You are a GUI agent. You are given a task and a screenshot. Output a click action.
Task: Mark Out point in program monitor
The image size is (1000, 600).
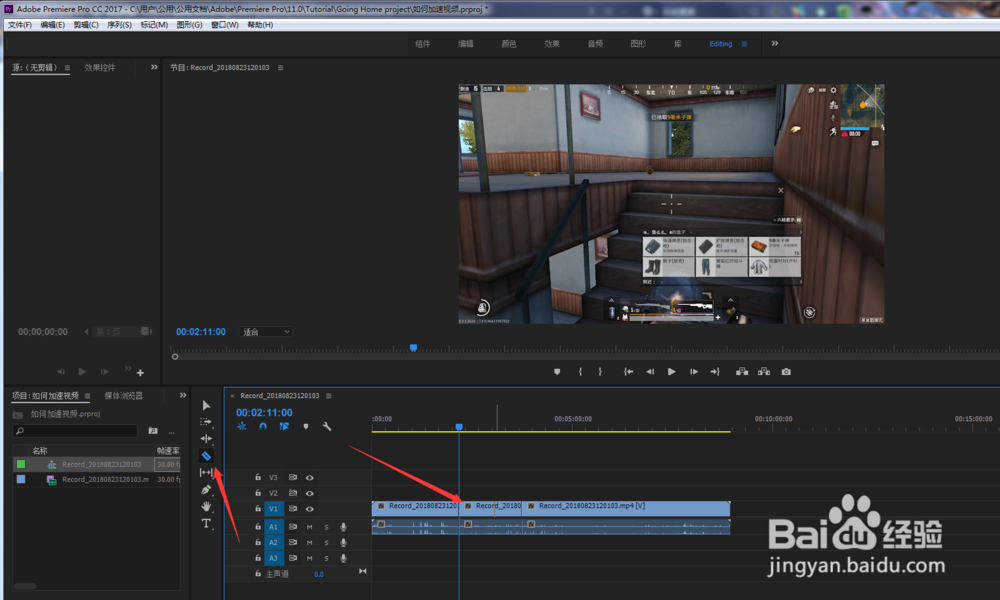pos(600,372)
